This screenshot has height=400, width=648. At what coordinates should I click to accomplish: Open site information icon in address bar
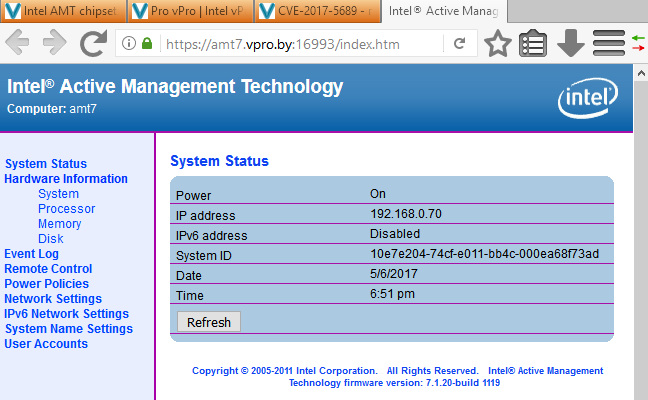pyautogui.click(x=129, y=43)
